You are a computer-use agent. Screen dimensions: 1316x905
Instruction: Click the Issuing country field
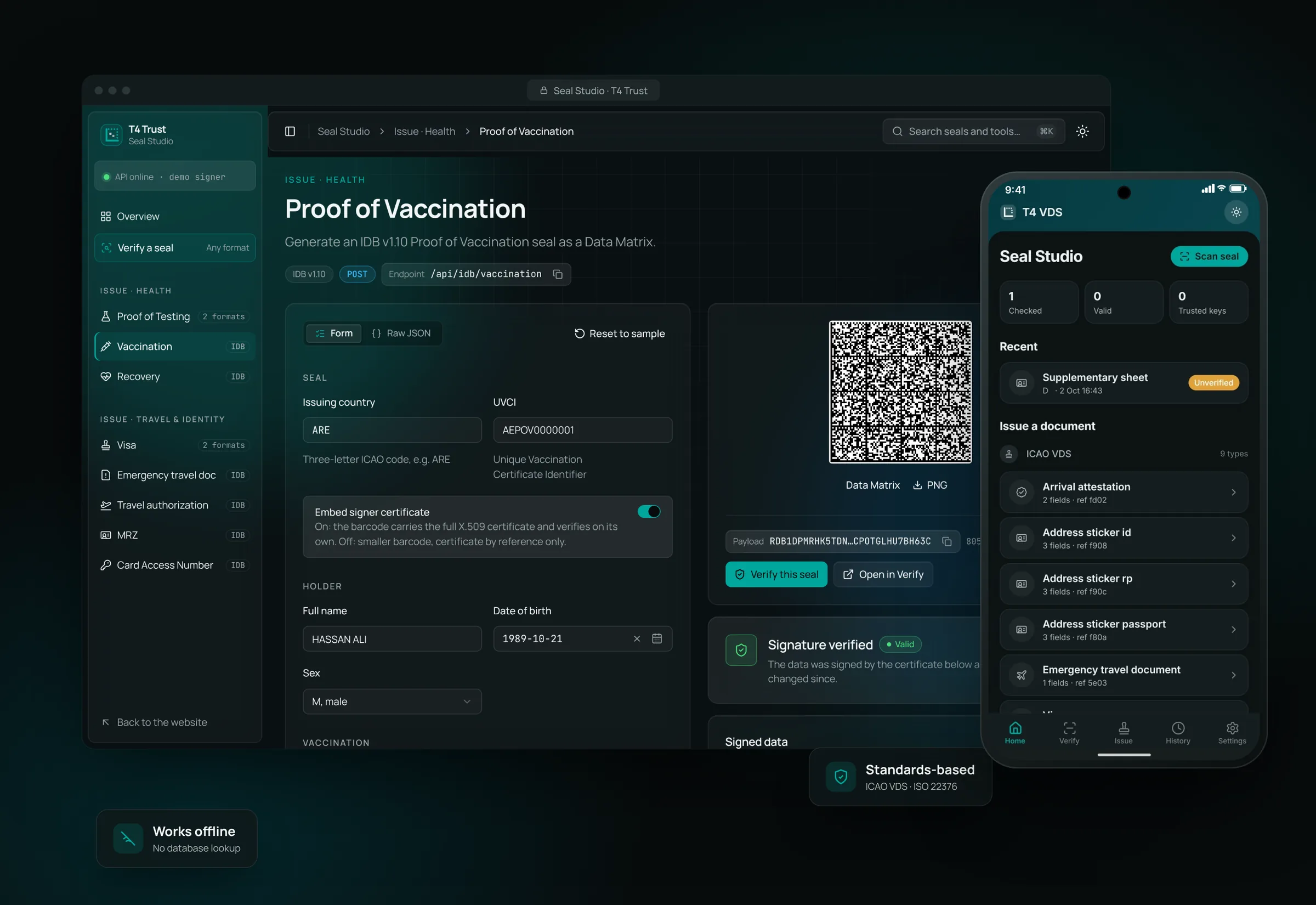[x=392, y=431]
